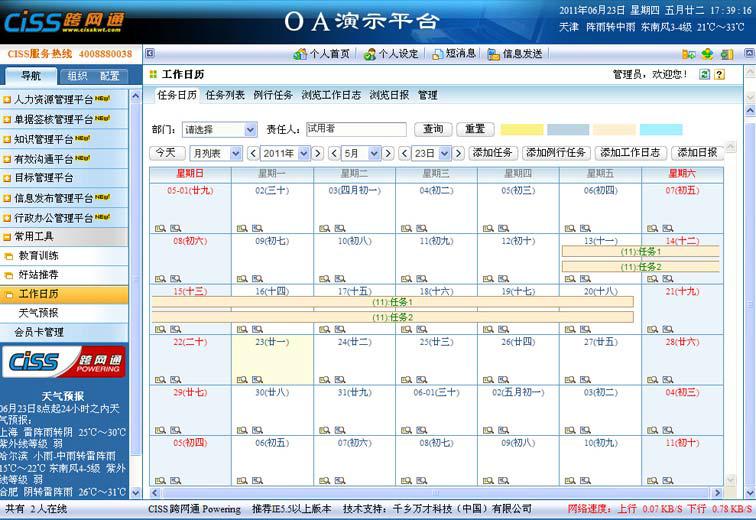Click the 今天 today button
The height and width of the screenshot is (520, 756).
pos(167,153)
